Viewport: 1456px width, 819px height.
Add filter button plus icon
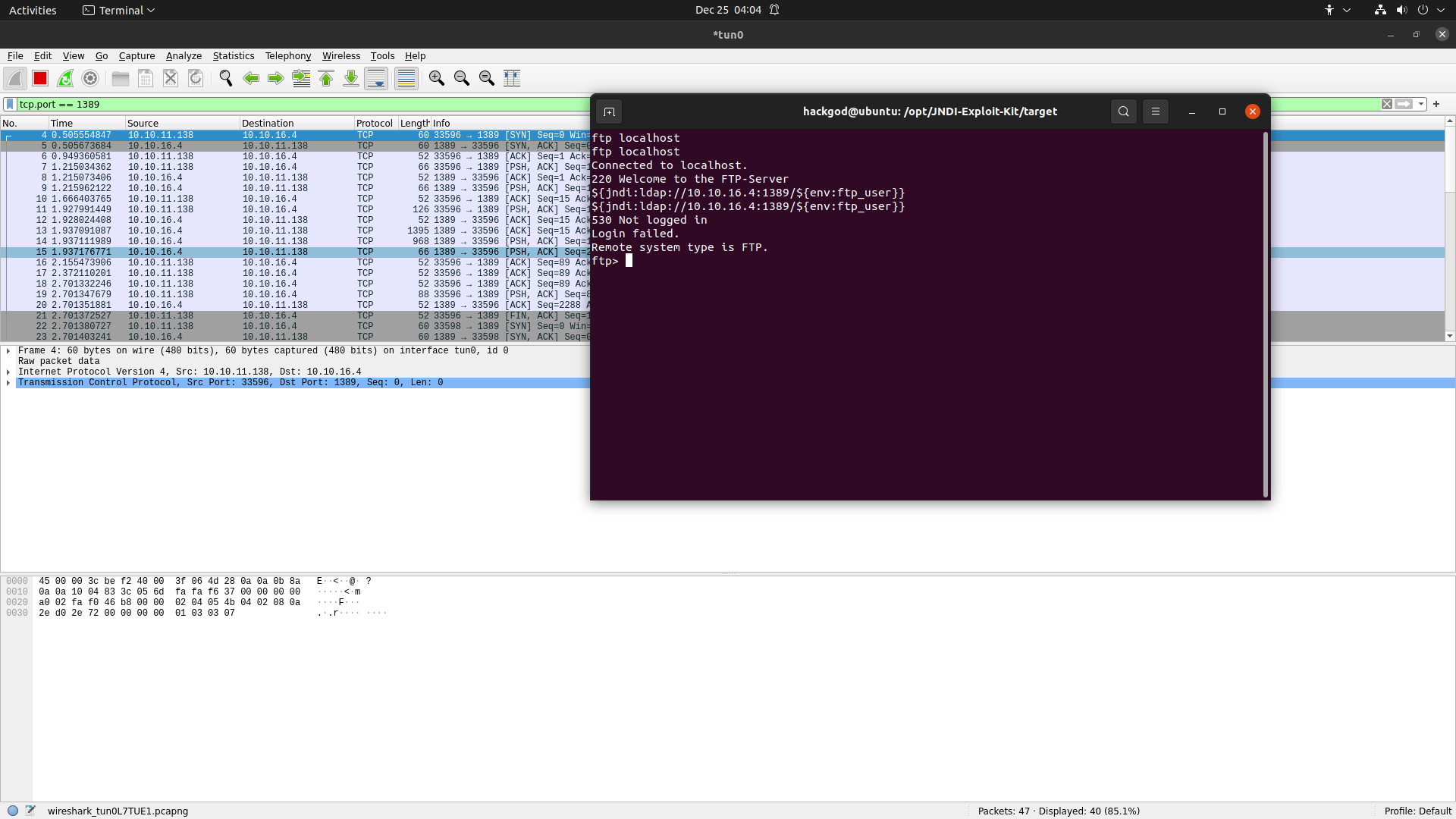click(1436, 104)
